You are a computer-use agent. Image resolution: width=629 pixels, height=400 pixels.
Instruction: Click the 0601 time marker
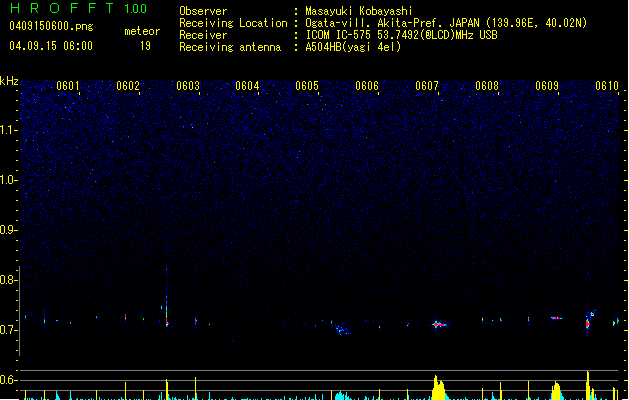click(68, 86)
